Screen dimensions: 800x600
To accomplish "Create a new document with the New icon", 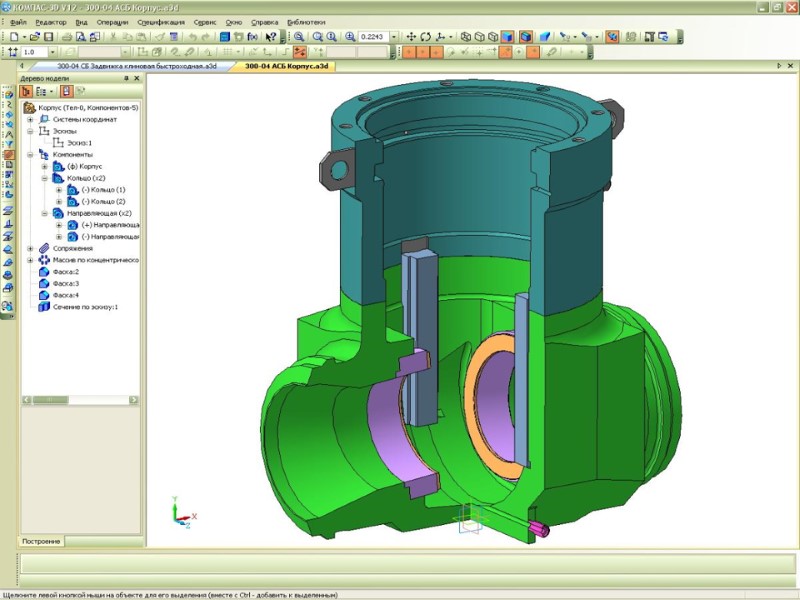I will pyautogui.click(x=14, y=37).
